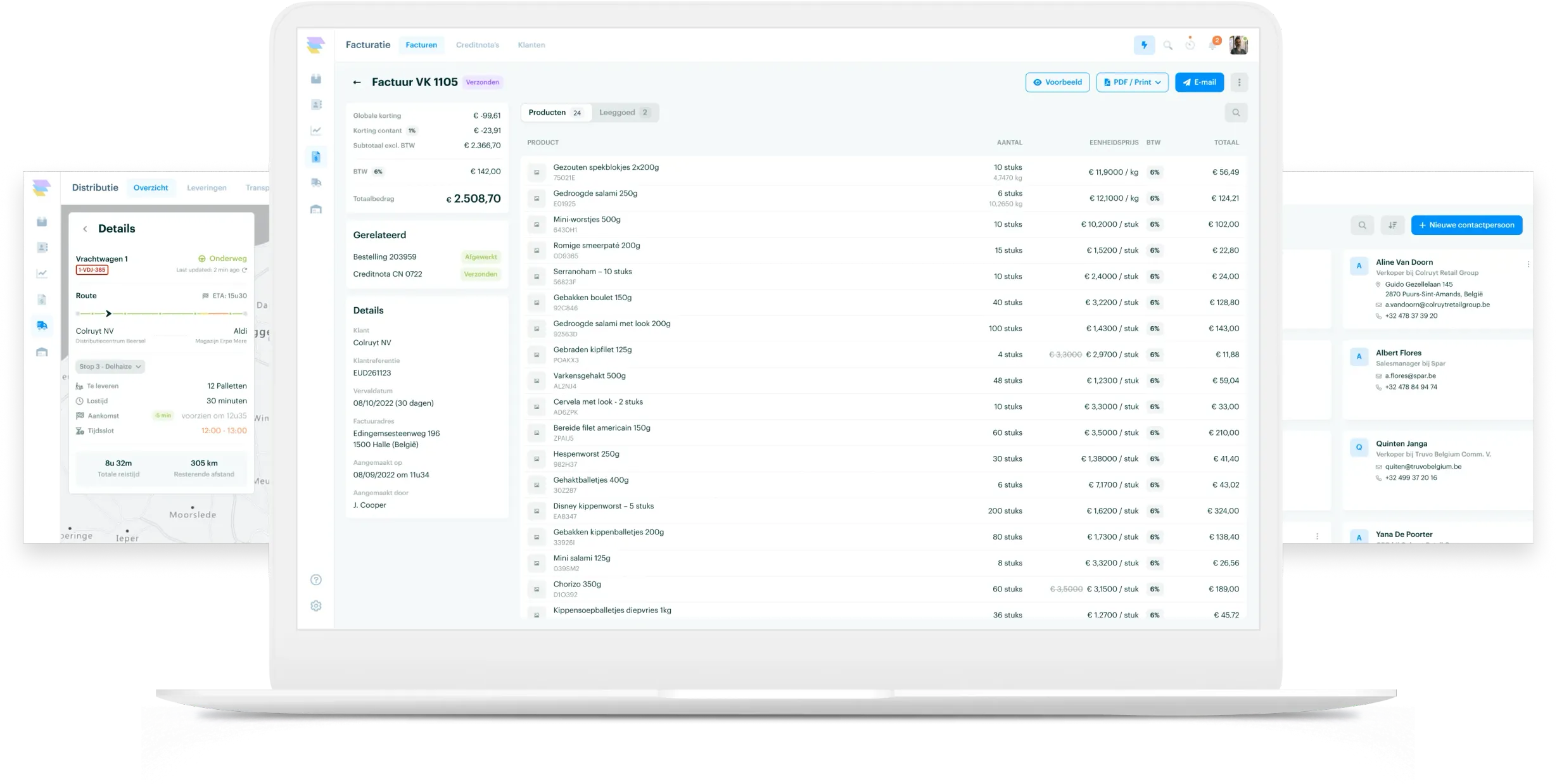Open the delivery truck icon in main sidebar
The image size is (1557, 784).
tap(316, 182)
